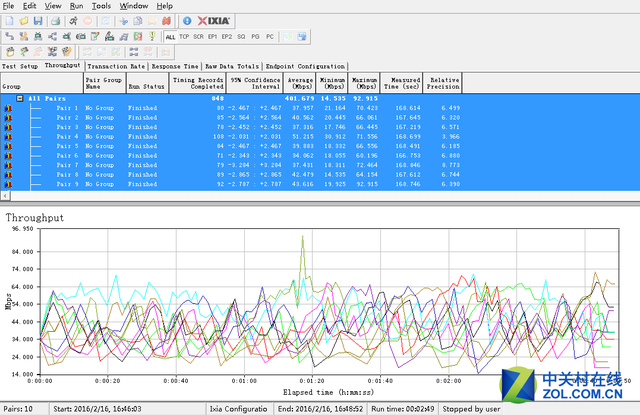Start the test with the running man icon
The width and height of the screenshot is (640, 415).
coord(73,21)
